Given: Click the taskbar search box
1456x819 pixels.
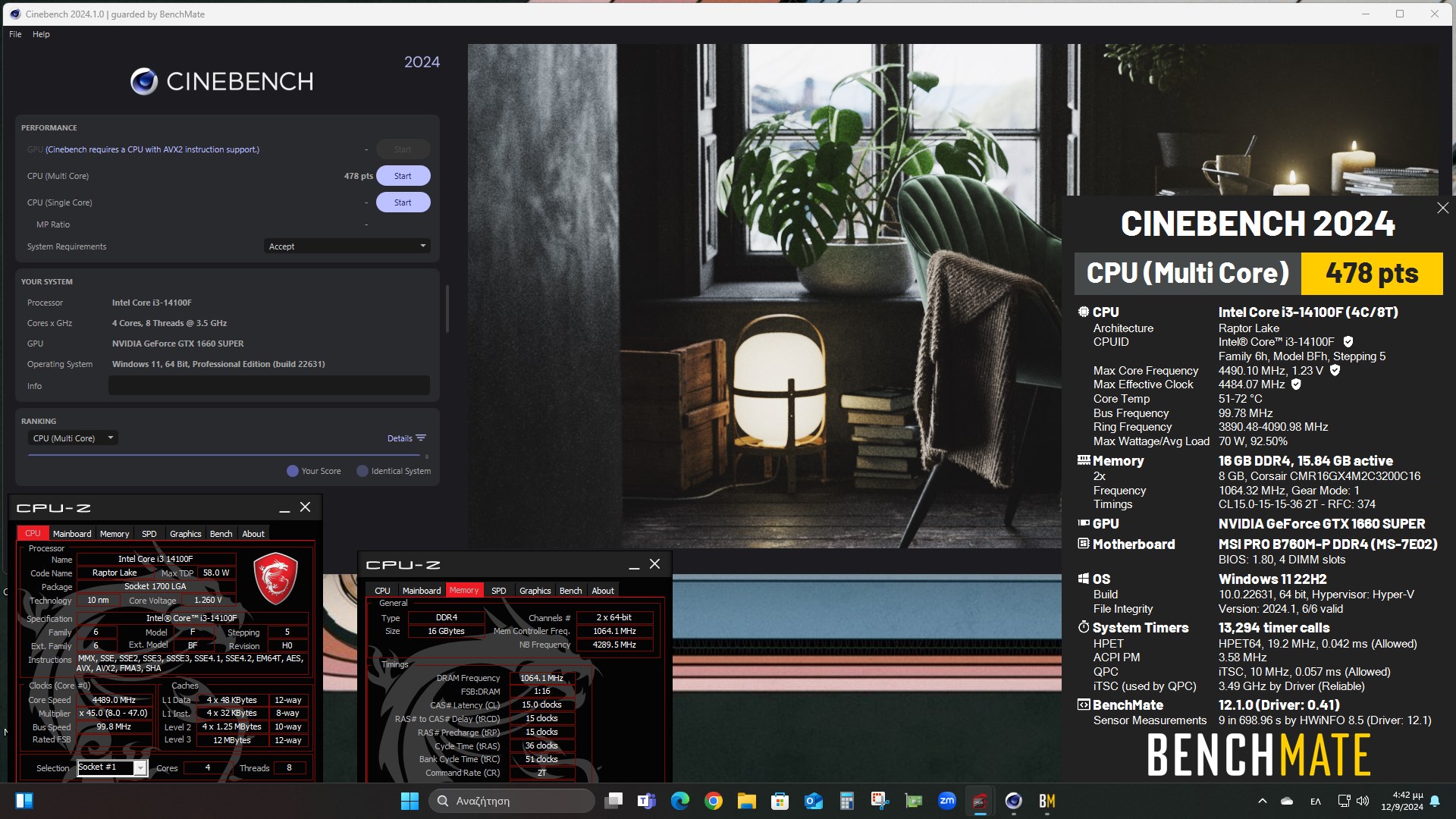Looking at the screenshot, I should point(512,801).
